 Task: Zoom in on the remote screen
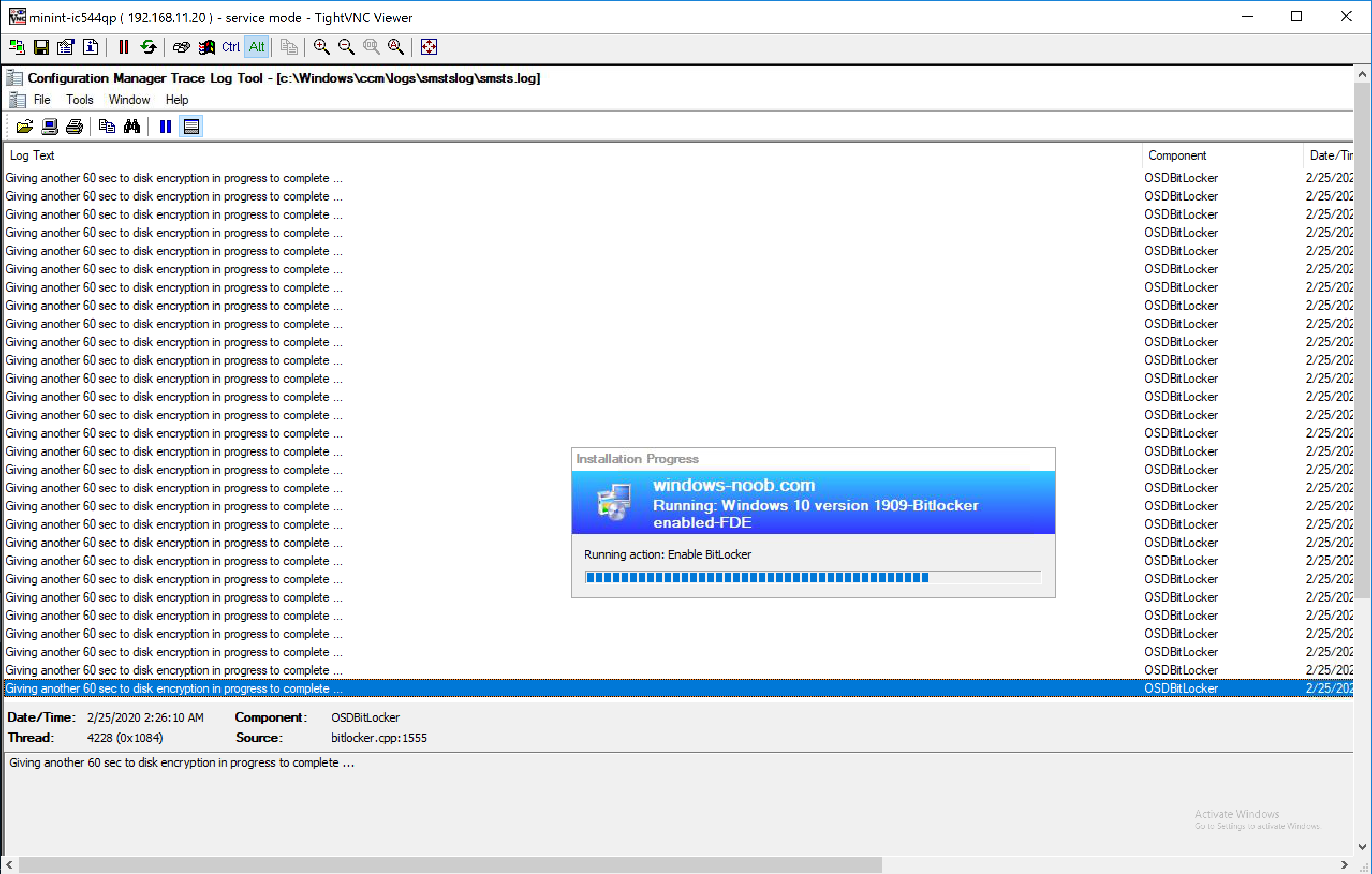coord(321,47)
